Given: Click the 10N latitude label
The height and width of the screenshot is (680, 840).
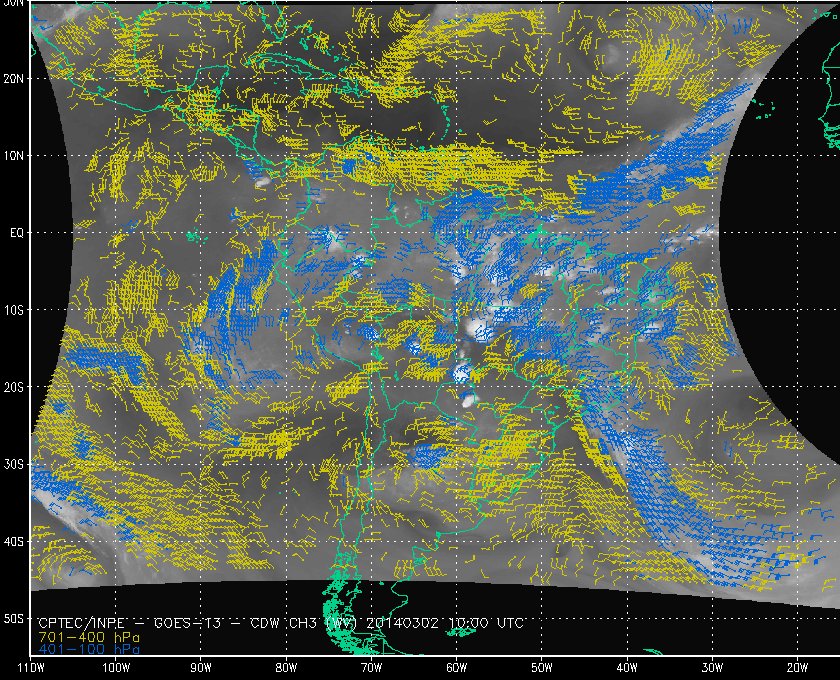Looking at the screenshot, I should click(x=14, y=156).
